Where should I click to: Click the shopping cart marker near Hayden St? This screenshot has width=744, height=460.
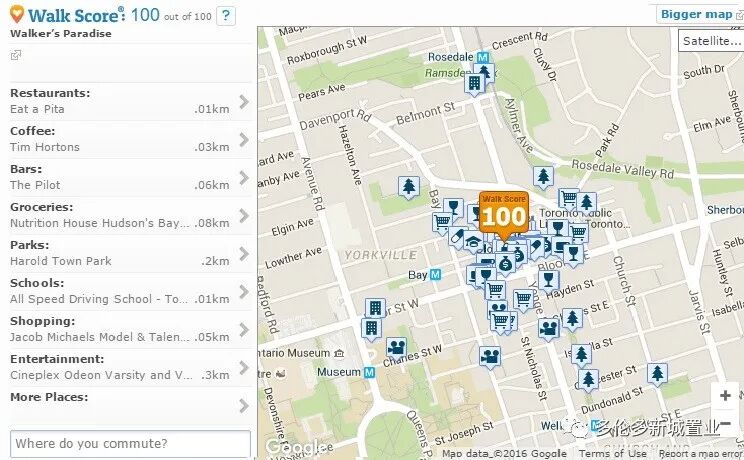[x=523, y=300]
